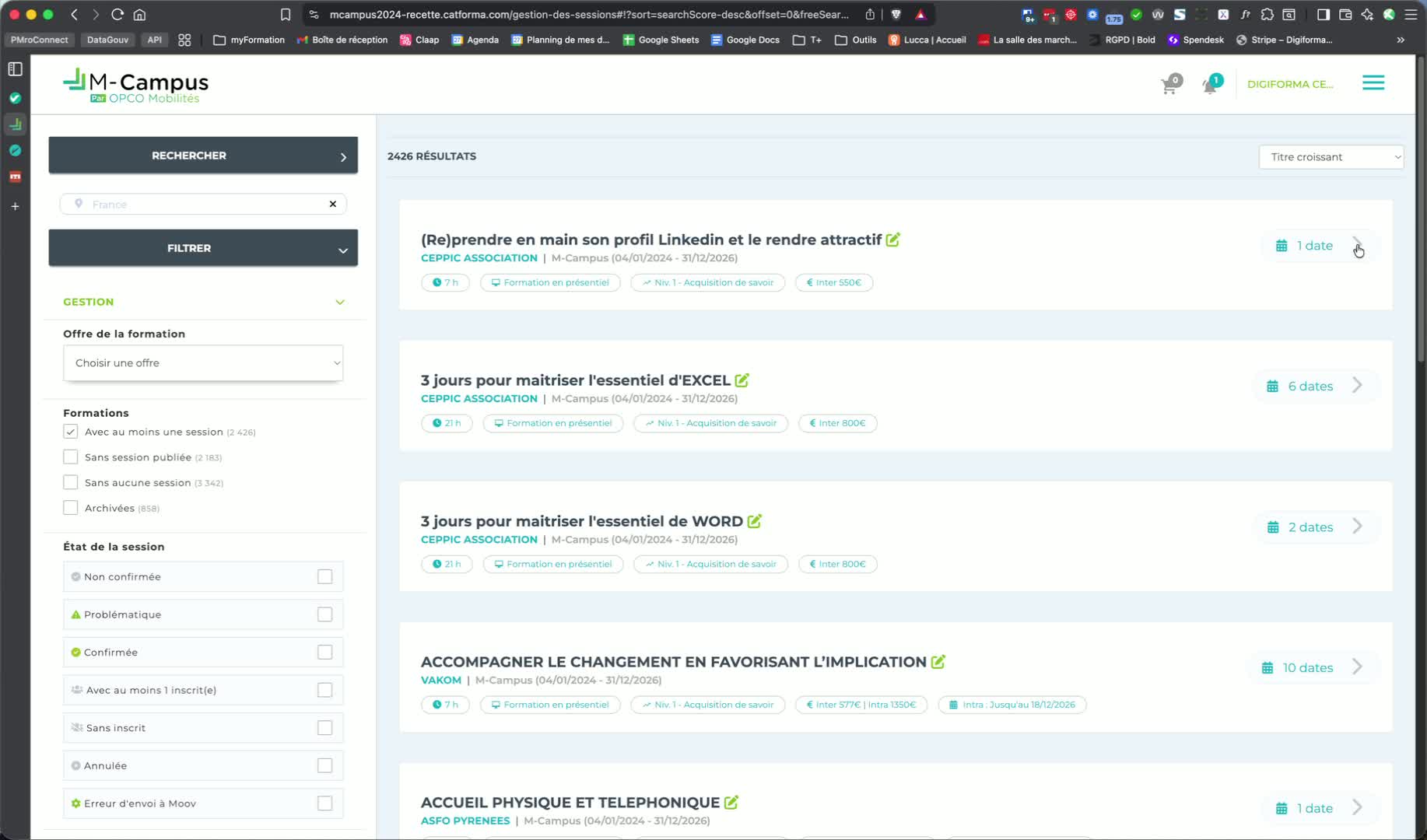Click the RECHERCHER button
1427x840 pixels.
[x=203, y=156]
